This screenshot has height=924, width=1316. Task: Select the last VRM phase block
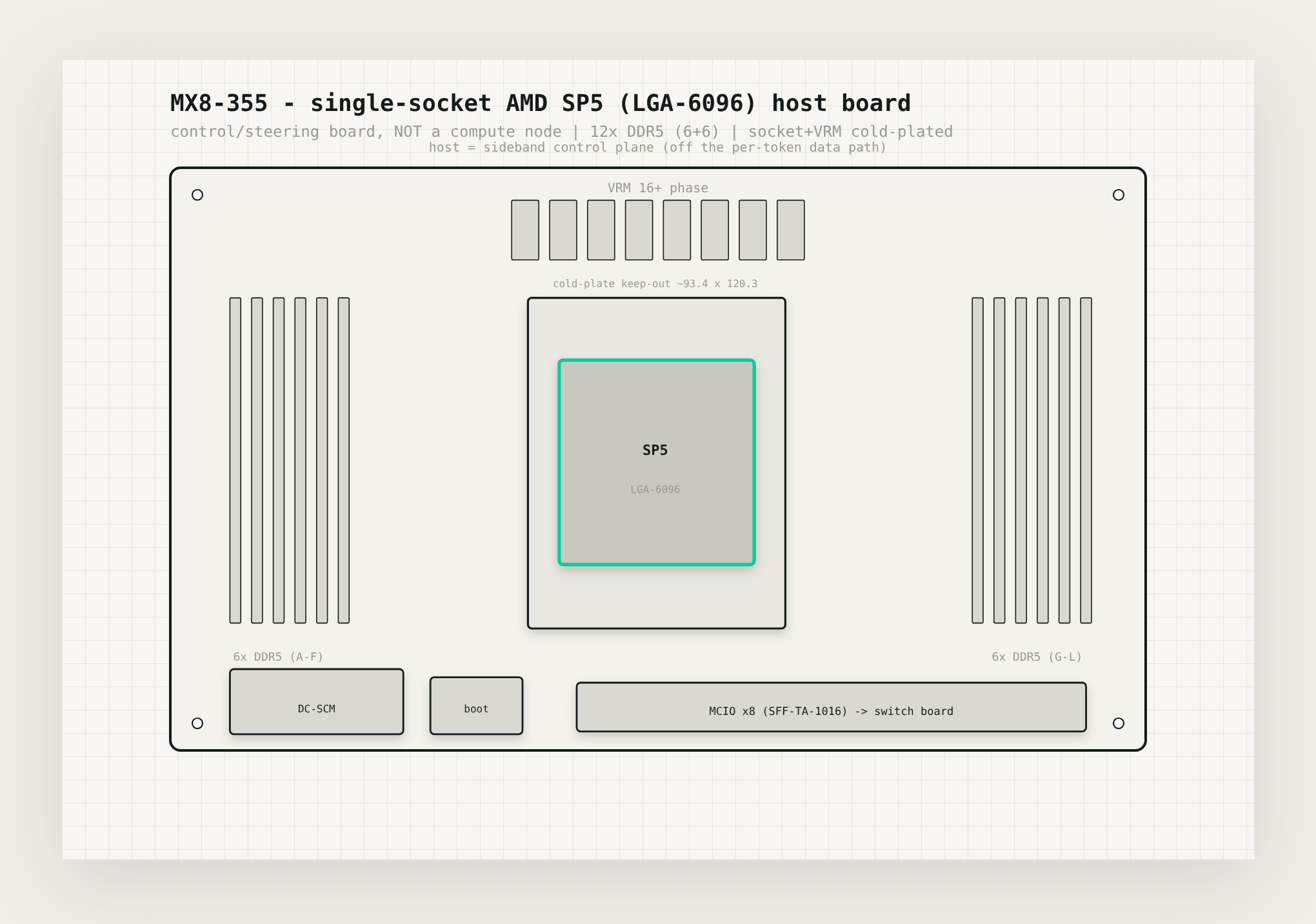(x=790, y=230)
